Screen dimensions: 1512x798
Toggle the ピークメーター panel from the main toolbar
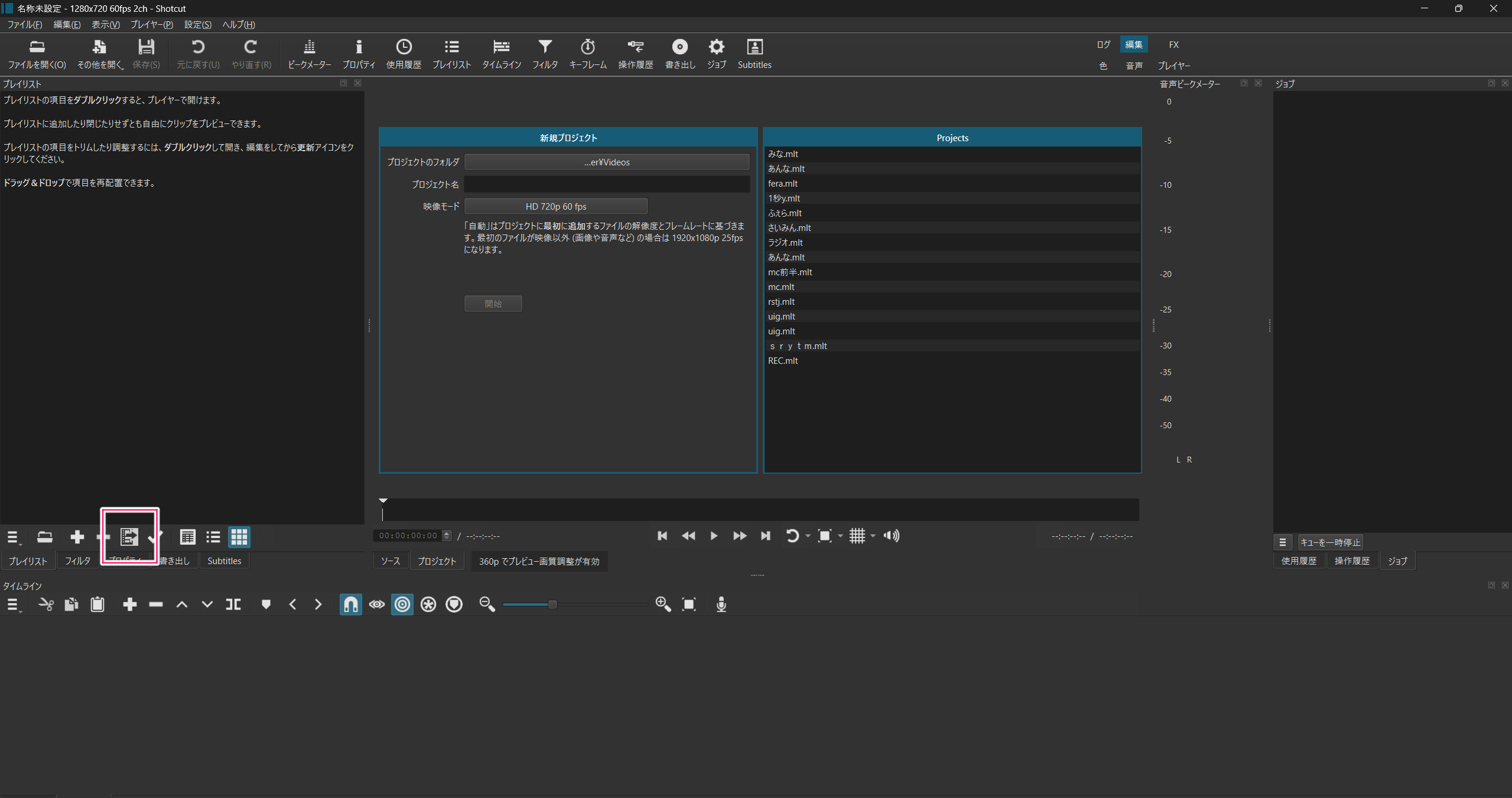(309, 54)
